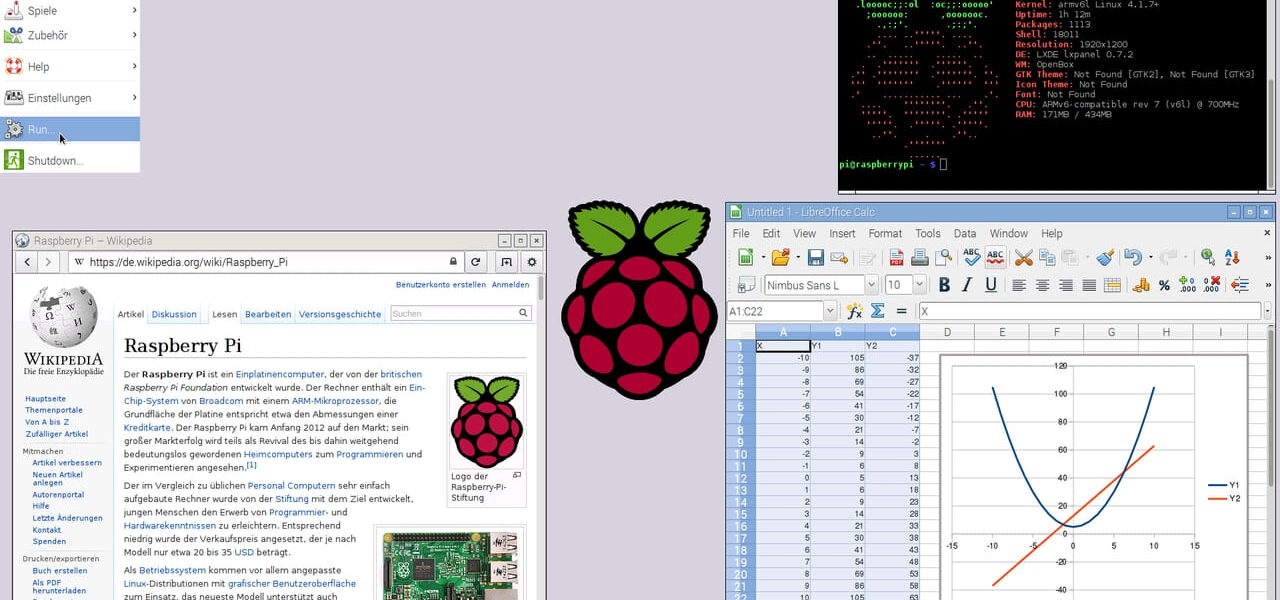Image resolution: width=1280 pixels, height=600 pixels.
Task: Delete decimal place with red X icon
Action: click(1211, 285)
